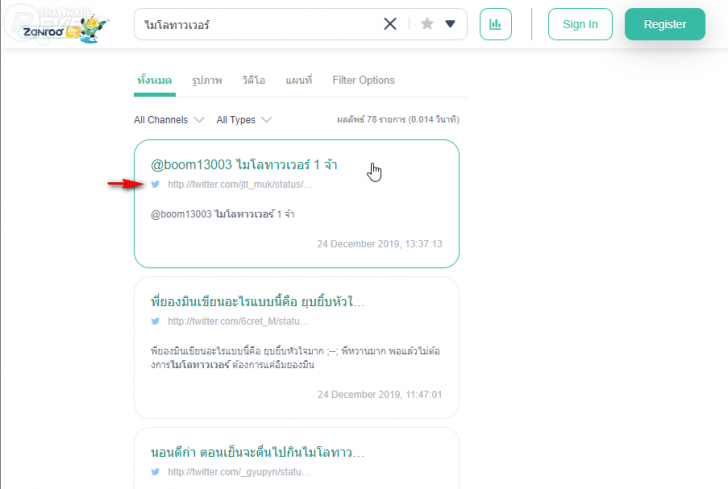
Task: Click the star favorite icon in search bar
Action: pyautogui.click(x=427, y=24)
